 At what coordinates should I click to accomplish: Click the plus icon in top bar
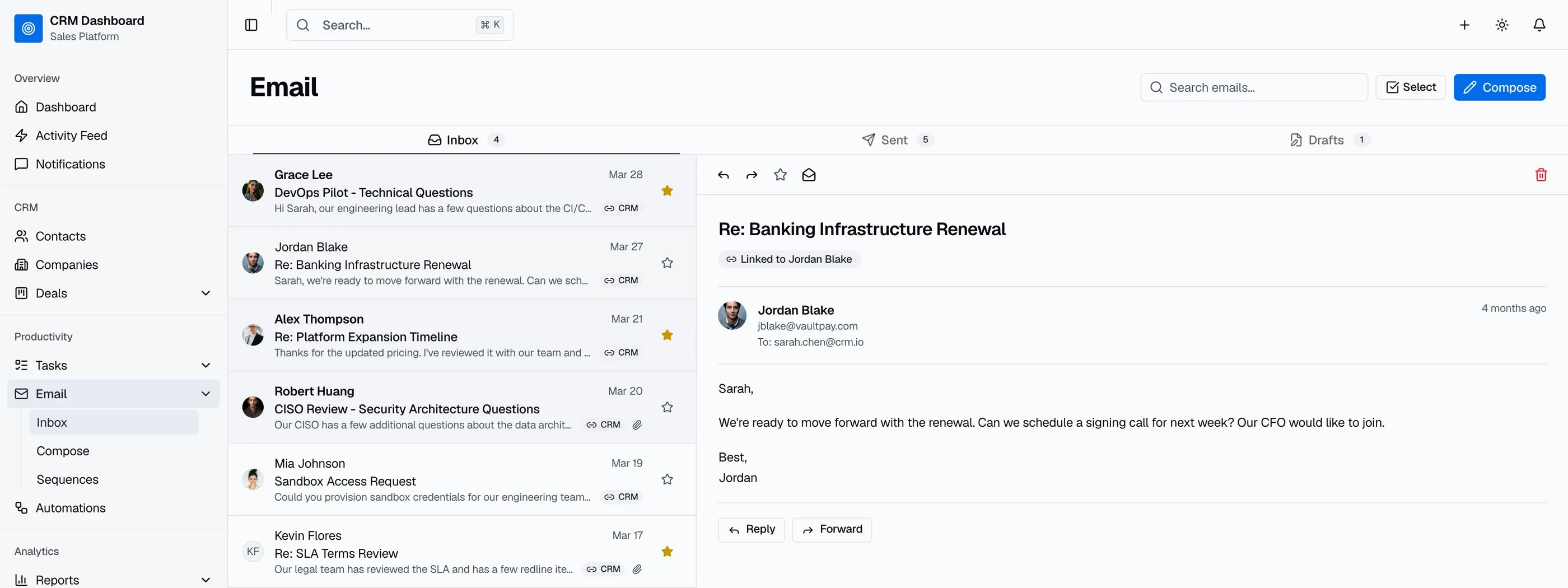pos(1464,25)
